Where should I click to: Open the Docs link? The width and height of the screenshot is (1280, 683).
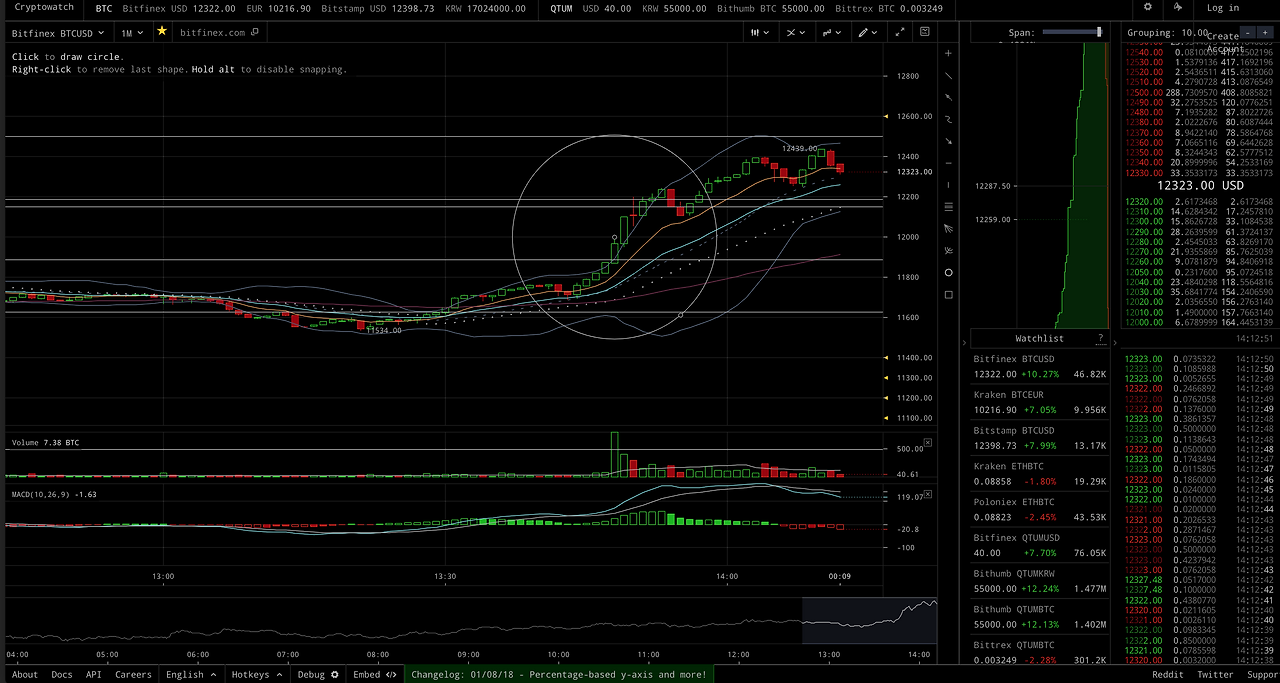tap(62, 674)
